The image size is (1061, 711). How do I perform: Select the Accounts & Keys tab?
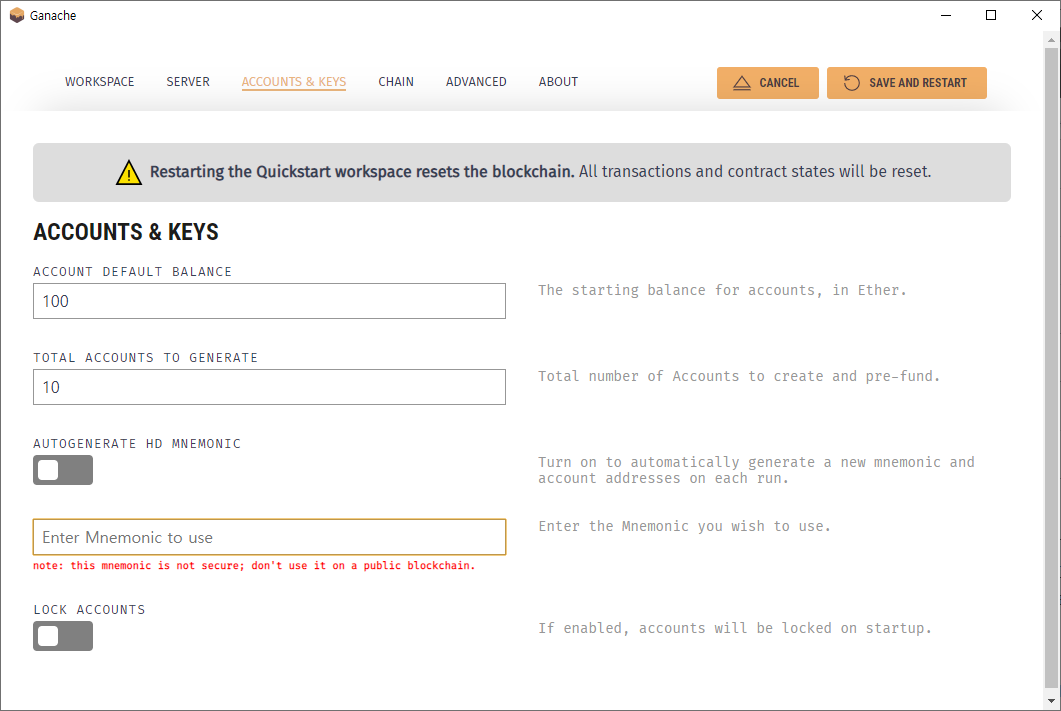tap(294, 82)
